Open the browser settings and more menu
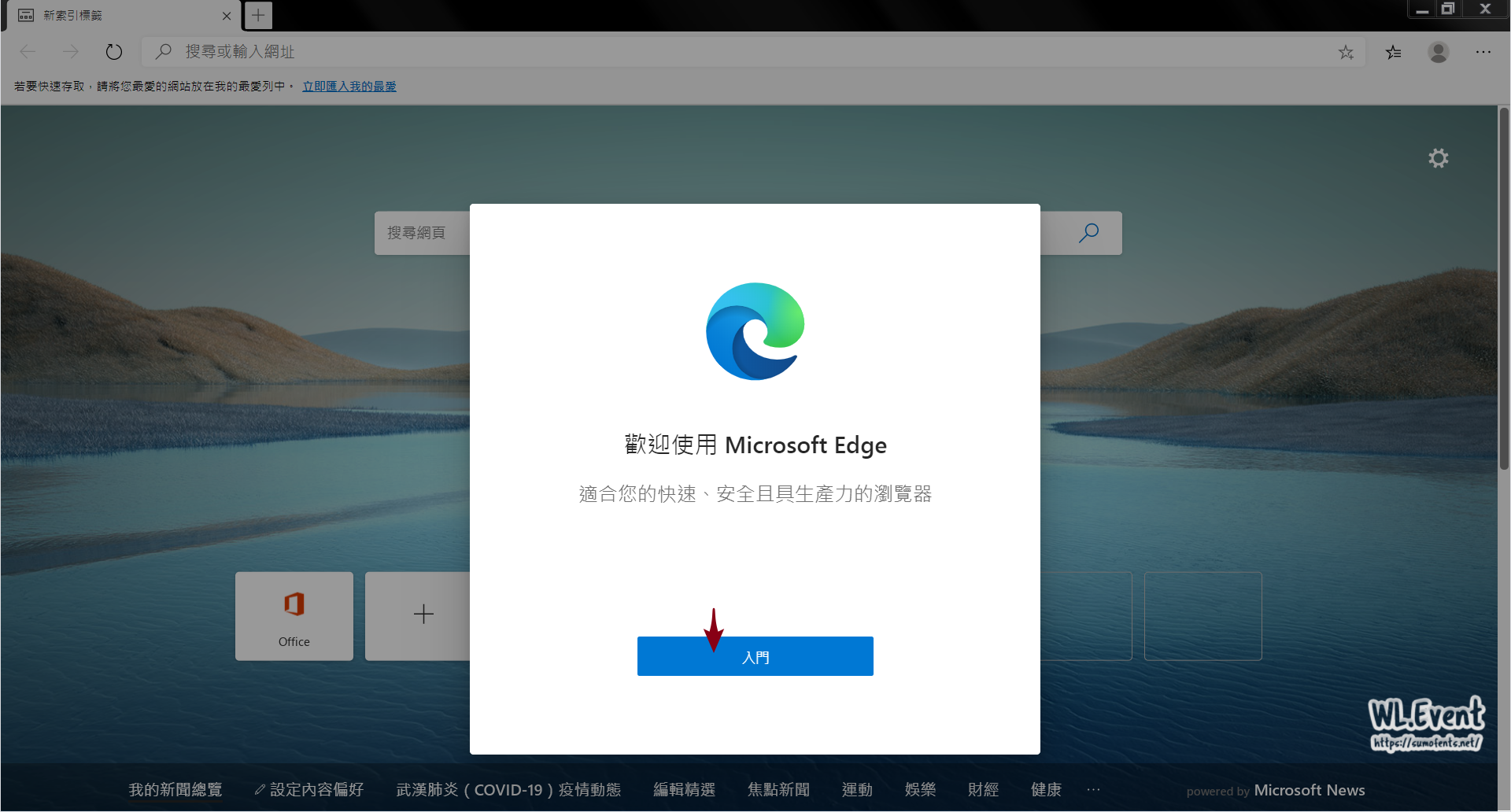This screenshot has width=1511, height=812. [x=1483, y=52]
